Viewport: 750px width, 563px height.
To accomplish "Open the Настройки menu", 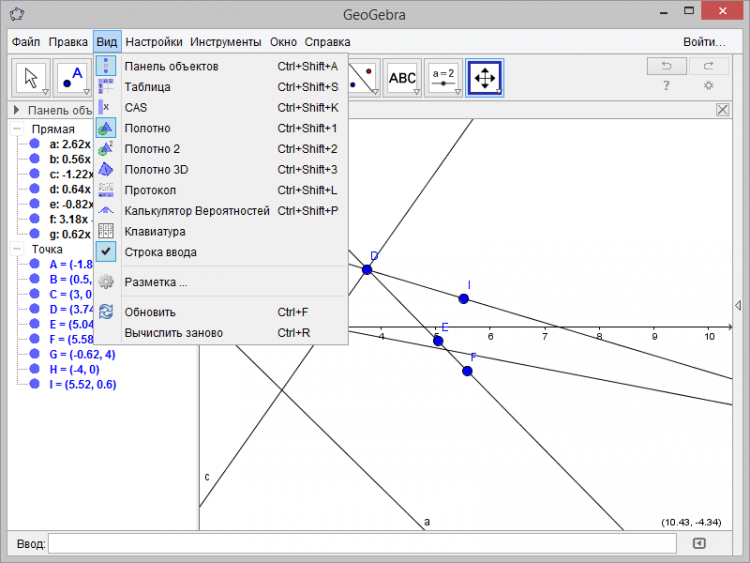I will pyautogui.click(x=154, y=42).
